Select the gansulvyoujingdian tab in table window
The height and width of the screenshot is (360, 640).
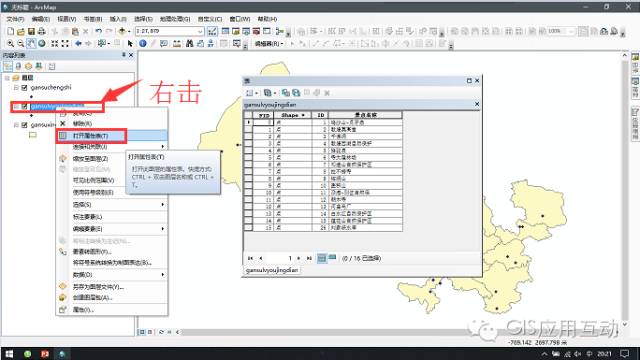pos(272,270)
